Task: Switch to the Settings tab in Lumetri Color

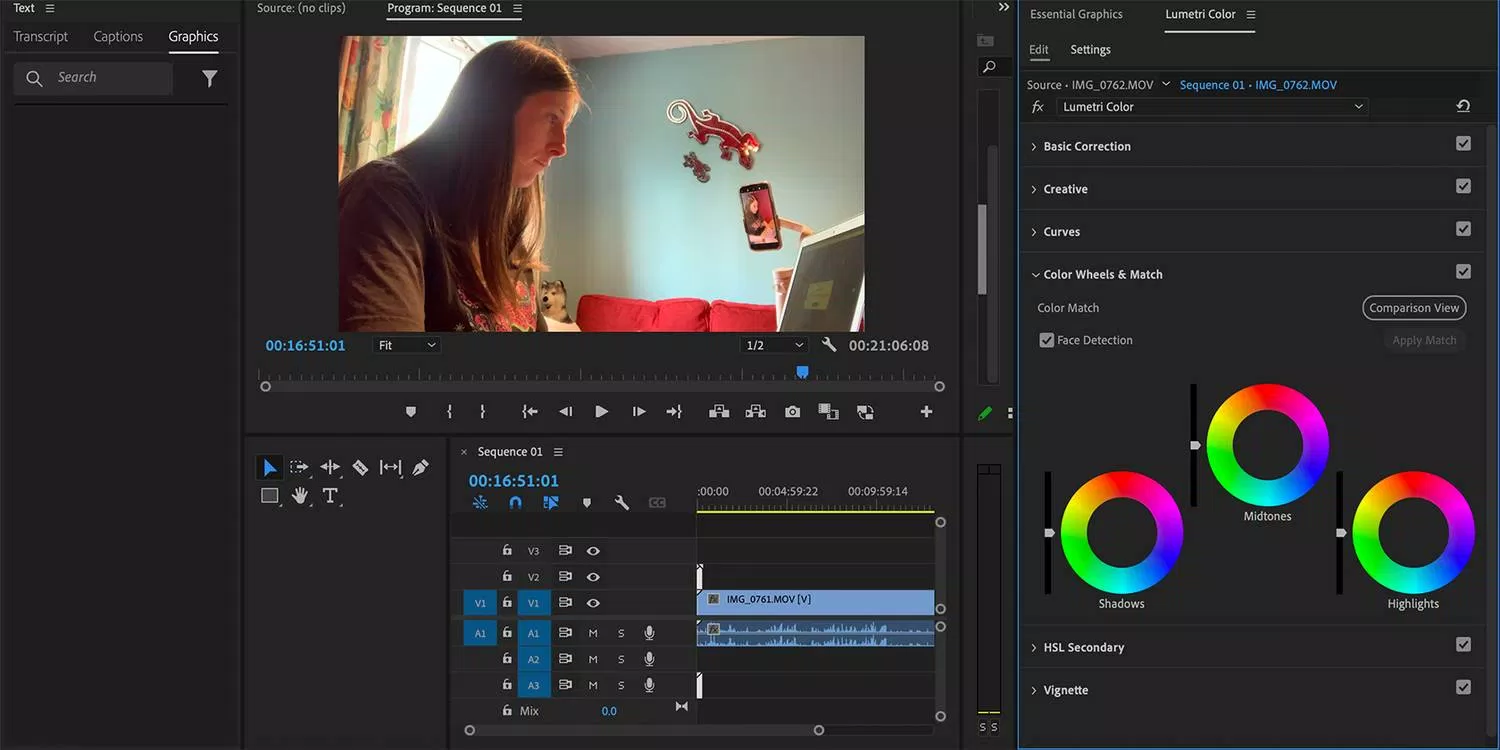Action: click(x=1090, y=49)
